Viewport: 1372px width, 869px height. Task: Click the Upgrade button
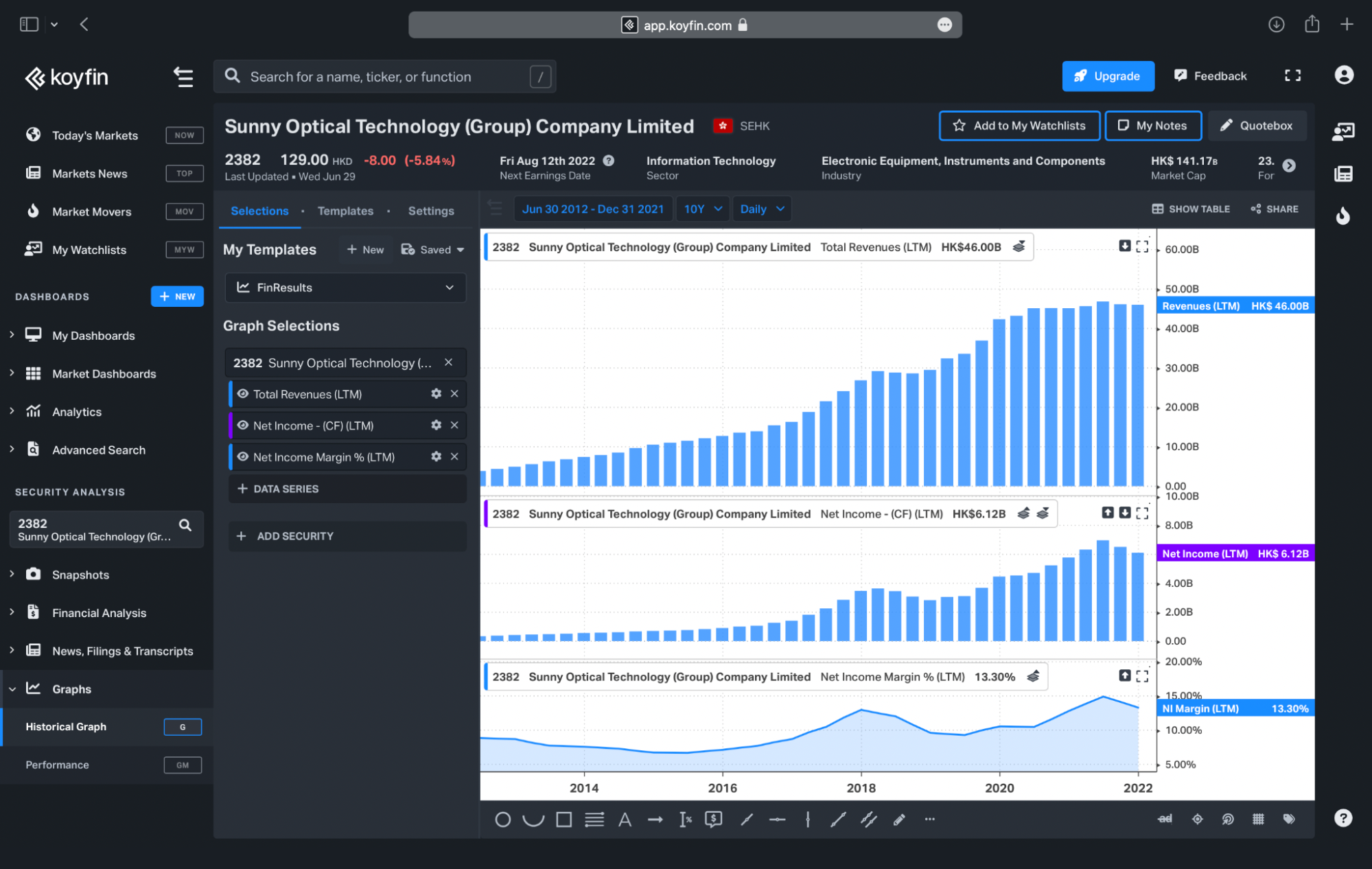click(x=1108, y=76)
